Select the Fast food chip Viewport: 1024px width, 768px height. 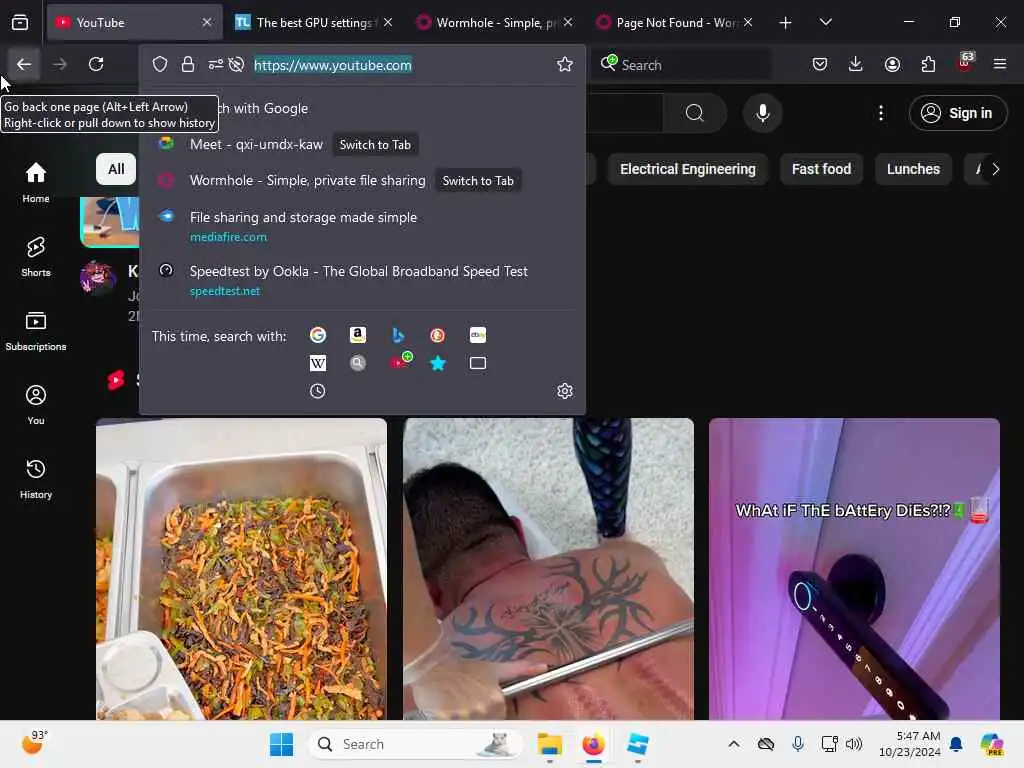821,169
